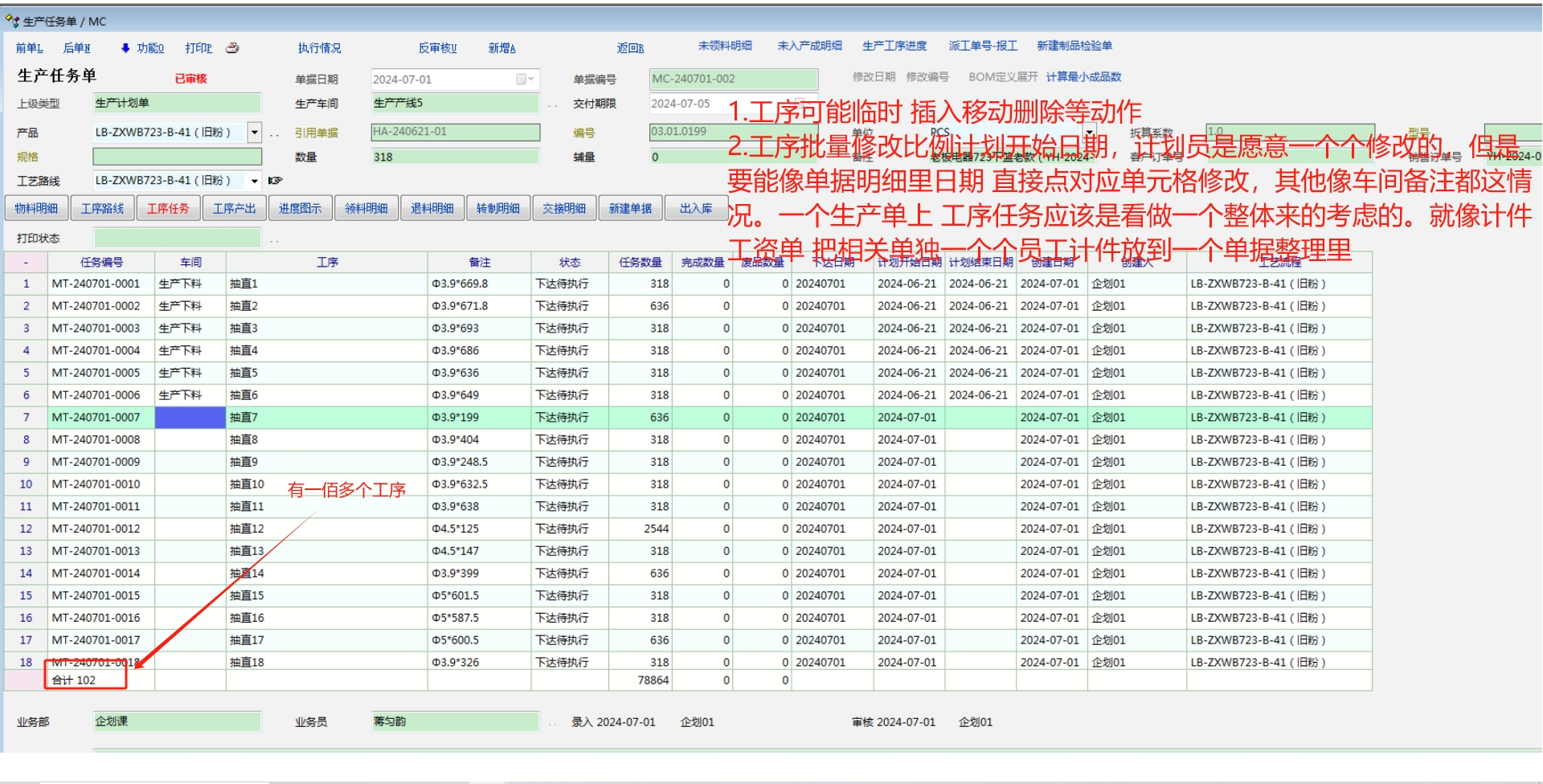Switch to the 物料明细 tab
The image size is (1543, 784).
tap(36, 209)
